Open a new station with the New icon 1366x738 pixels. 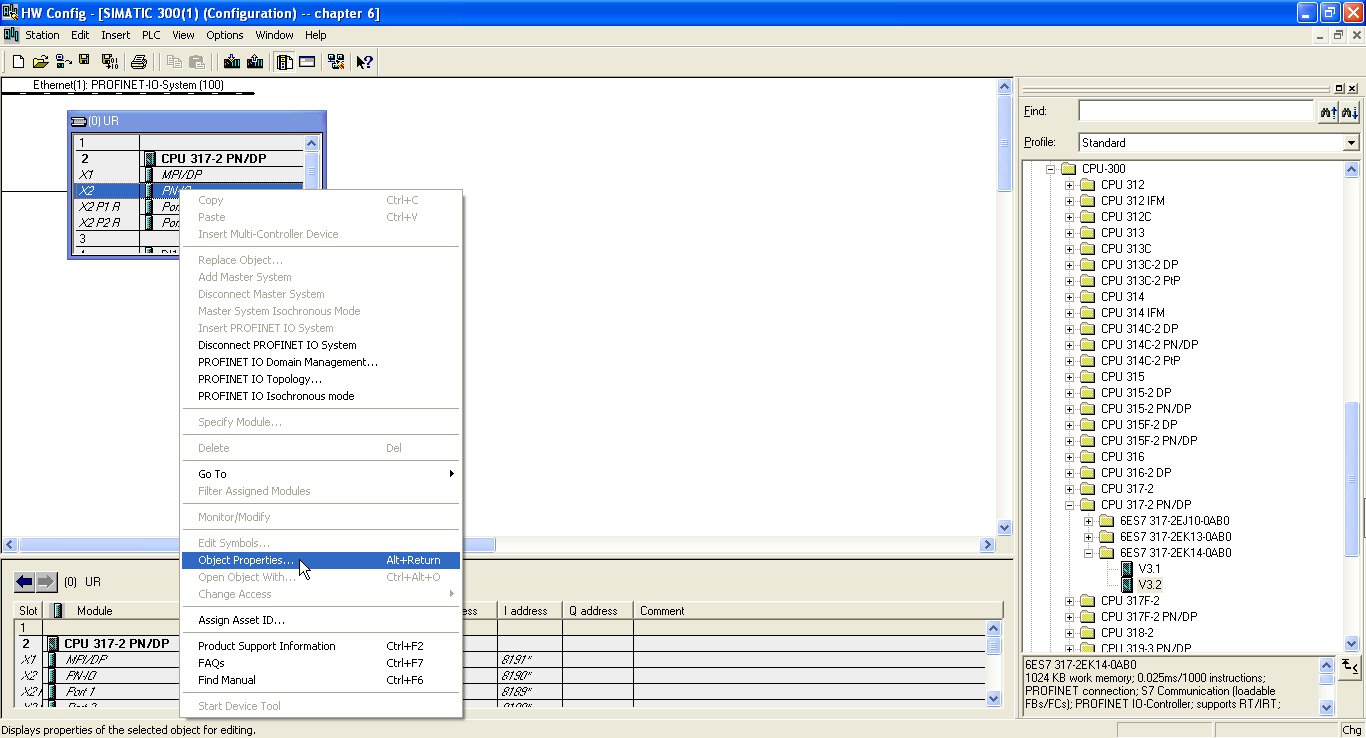17,61
